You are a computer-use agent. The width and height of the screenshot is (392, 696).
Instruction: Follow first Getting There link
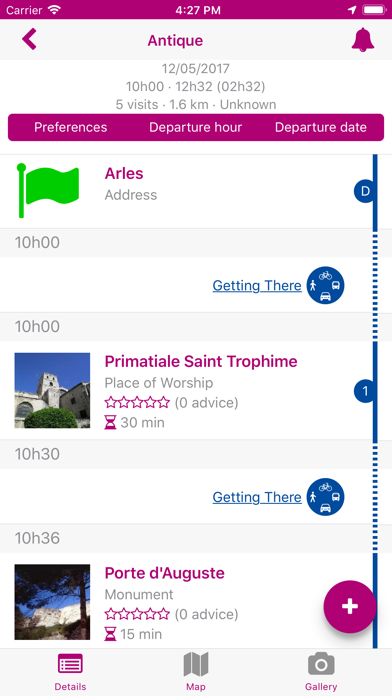coord(257,285)
